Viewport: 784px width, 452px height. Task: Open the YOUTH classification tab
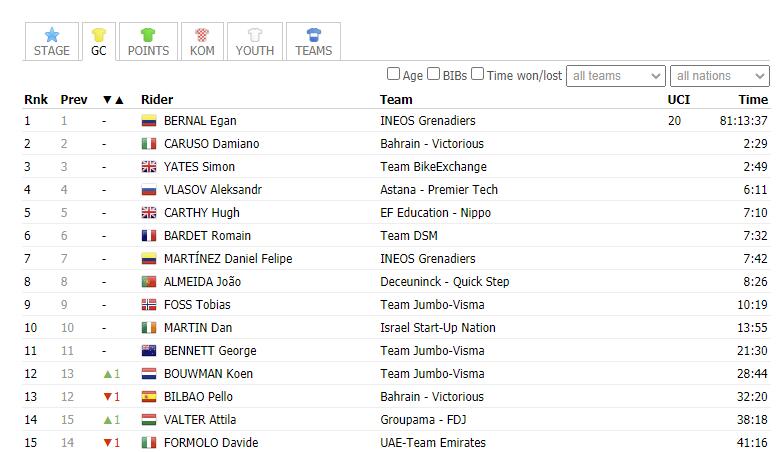pos(255,42)
